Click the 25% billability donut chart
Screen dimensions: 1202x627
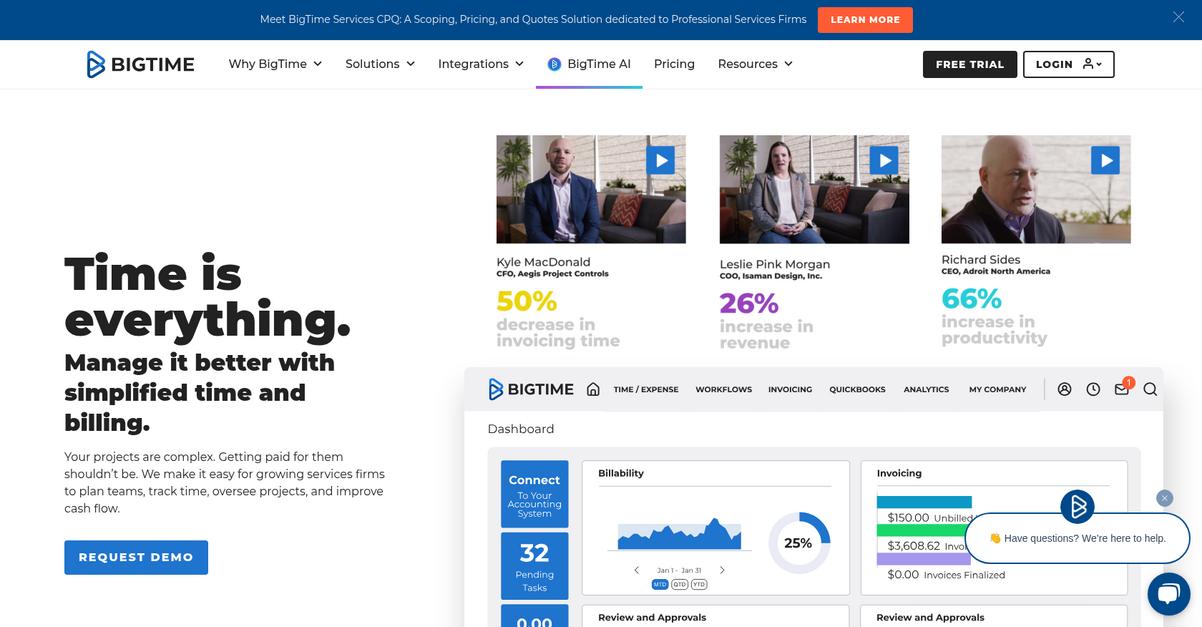pyautogui.click(x=798, y=543)
